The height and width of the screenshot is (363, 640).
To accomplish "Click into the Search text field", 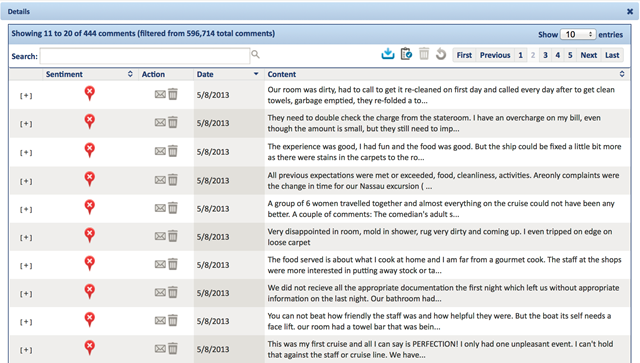I will click(x=145, y=56).
